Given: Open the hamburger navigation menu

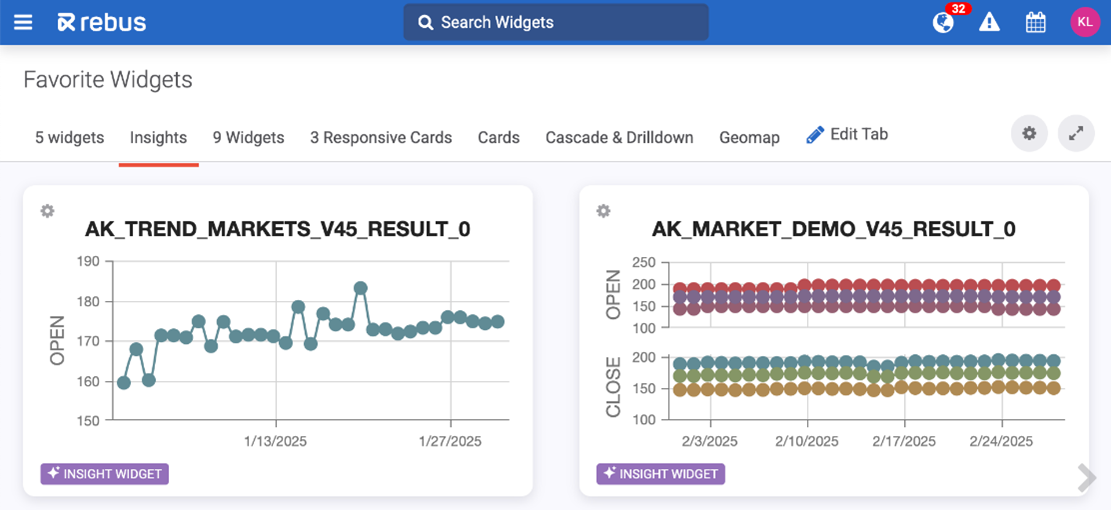Looking at the screenshot, I should (22, 22).
